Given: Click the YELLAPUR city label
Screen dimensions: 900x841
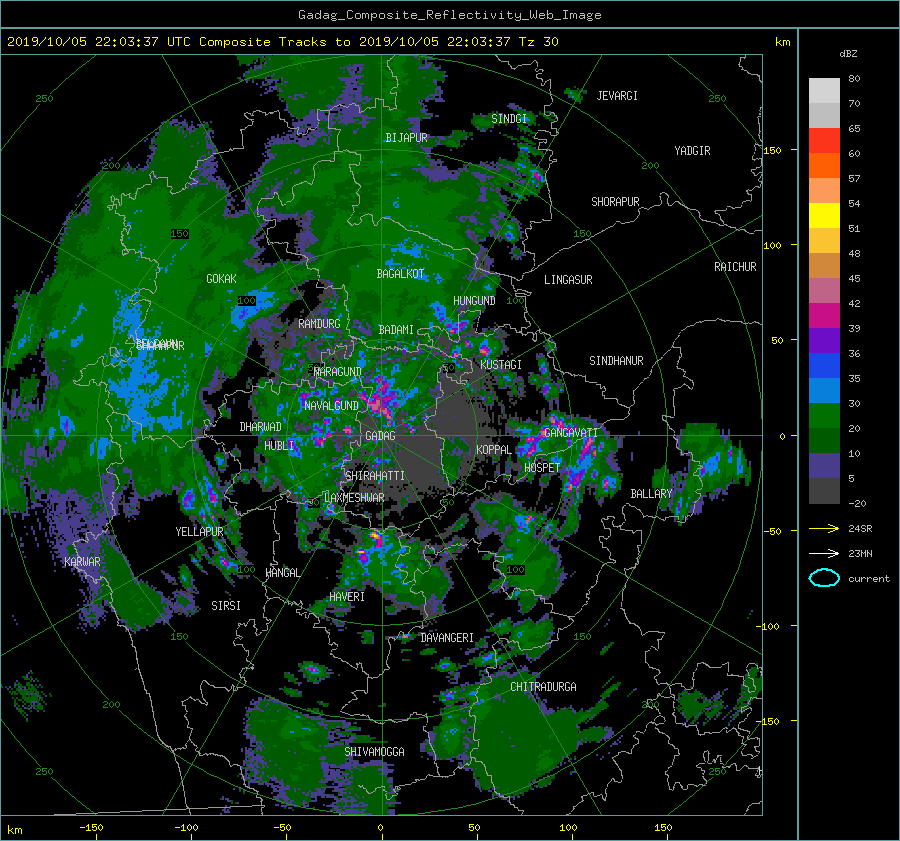Looking at the screenshot, I should pyautogui.click(x=199, y=532).
